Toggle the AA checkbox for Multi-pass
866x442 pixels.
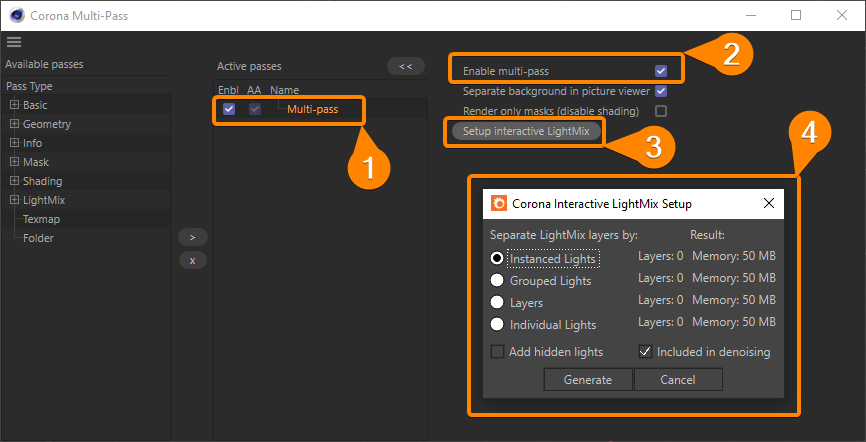255,109
